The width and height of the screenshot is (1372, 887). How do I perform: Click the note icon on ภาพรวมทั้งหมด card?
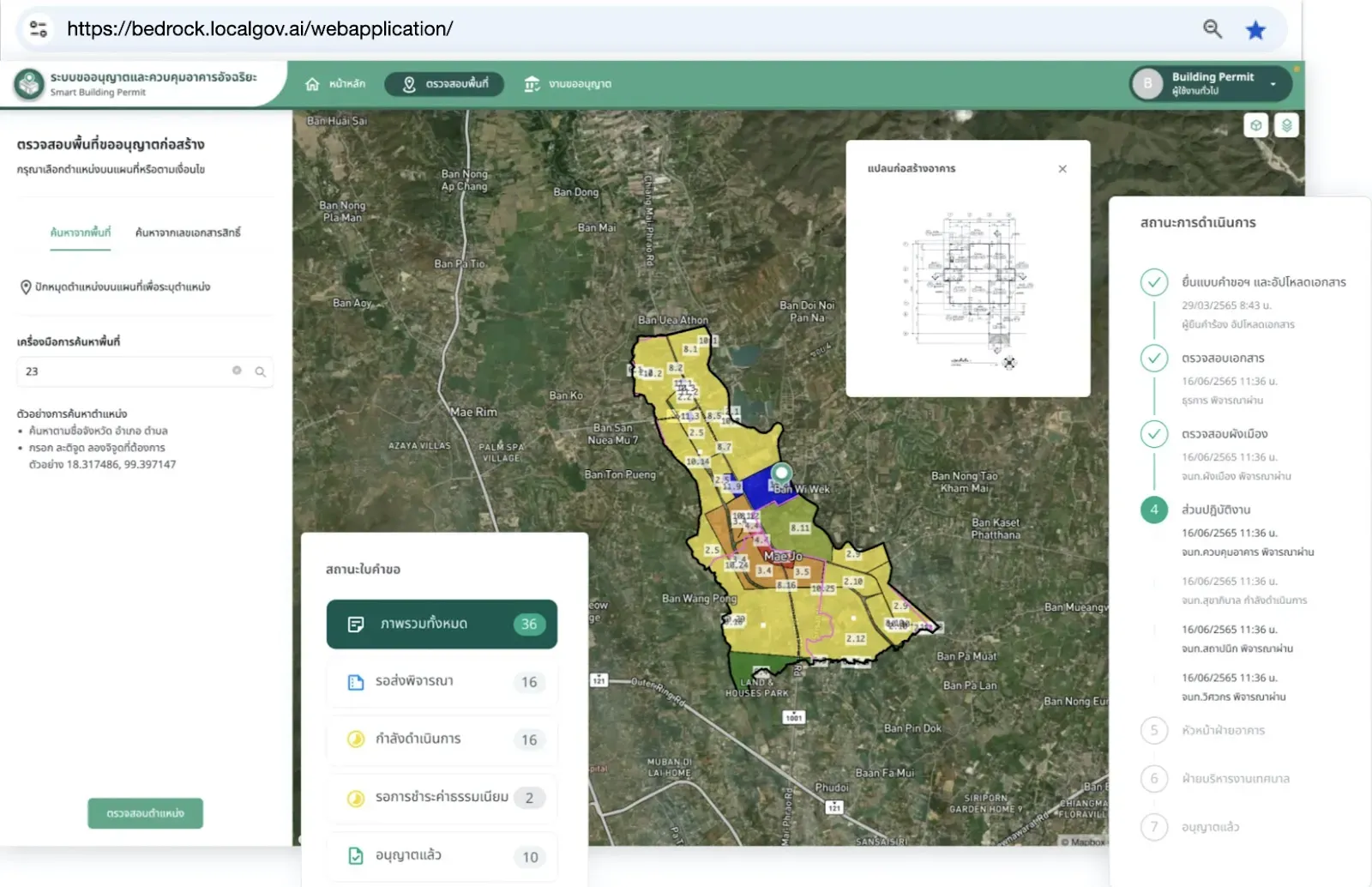tap(356, 625)
